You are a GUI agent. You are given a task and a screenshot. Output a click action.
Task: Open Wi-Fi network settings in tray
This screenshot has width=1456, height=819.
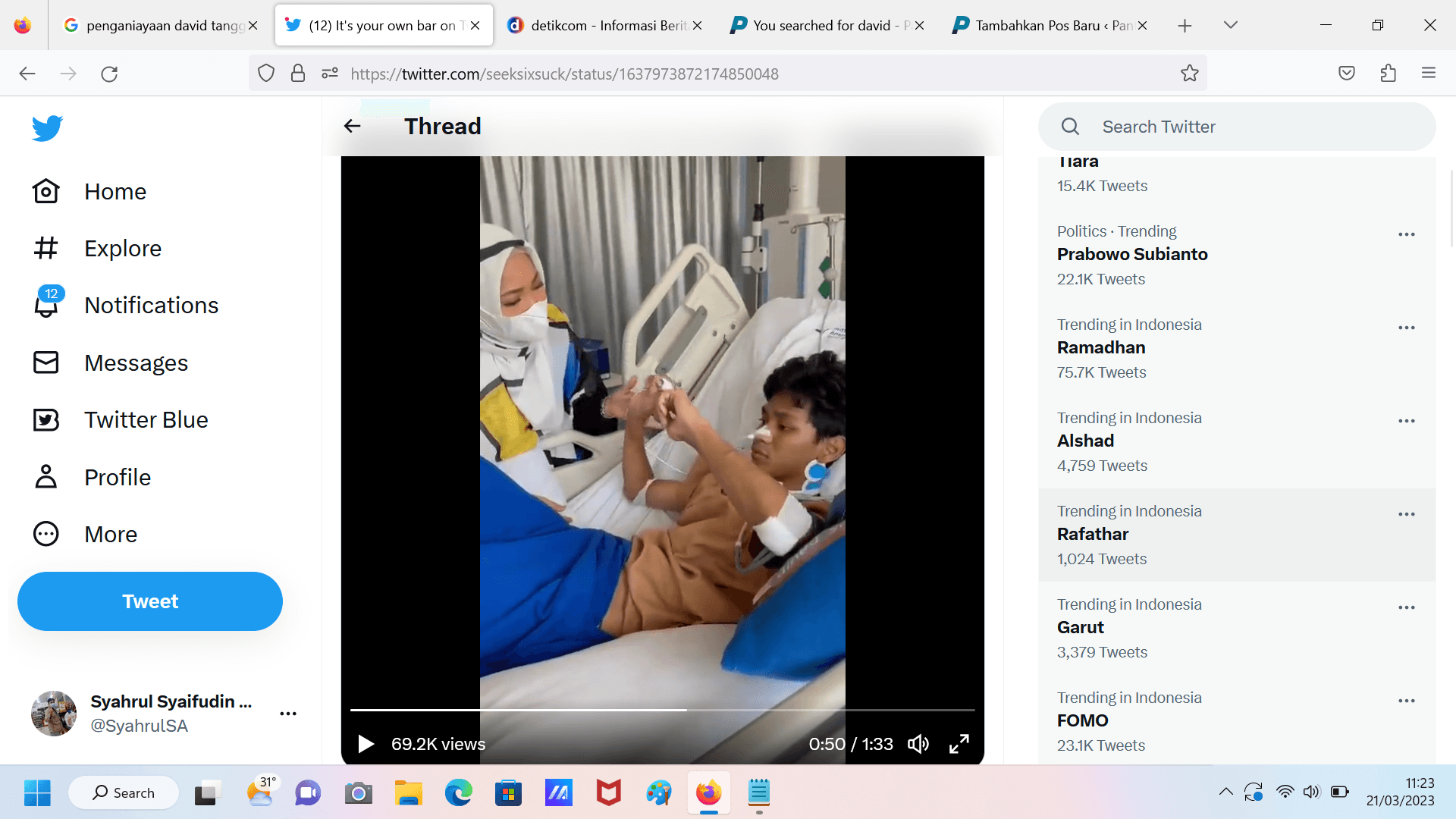[1285, 792]
